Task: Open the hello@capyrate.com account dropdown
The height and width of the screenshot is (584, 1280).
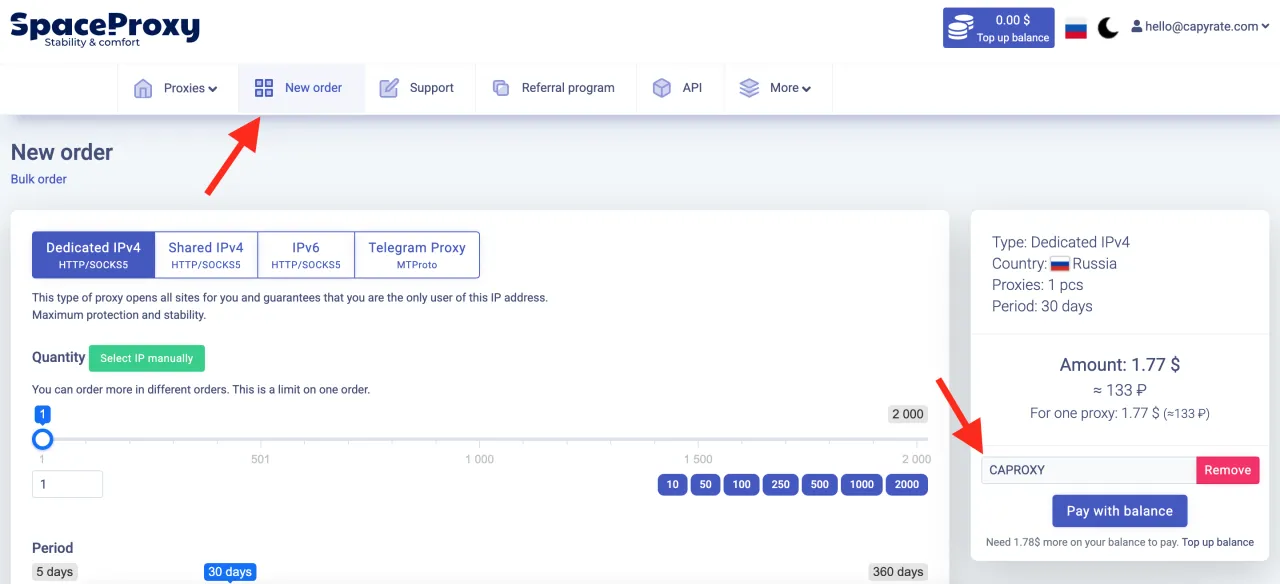Action: click(1200, 27)
